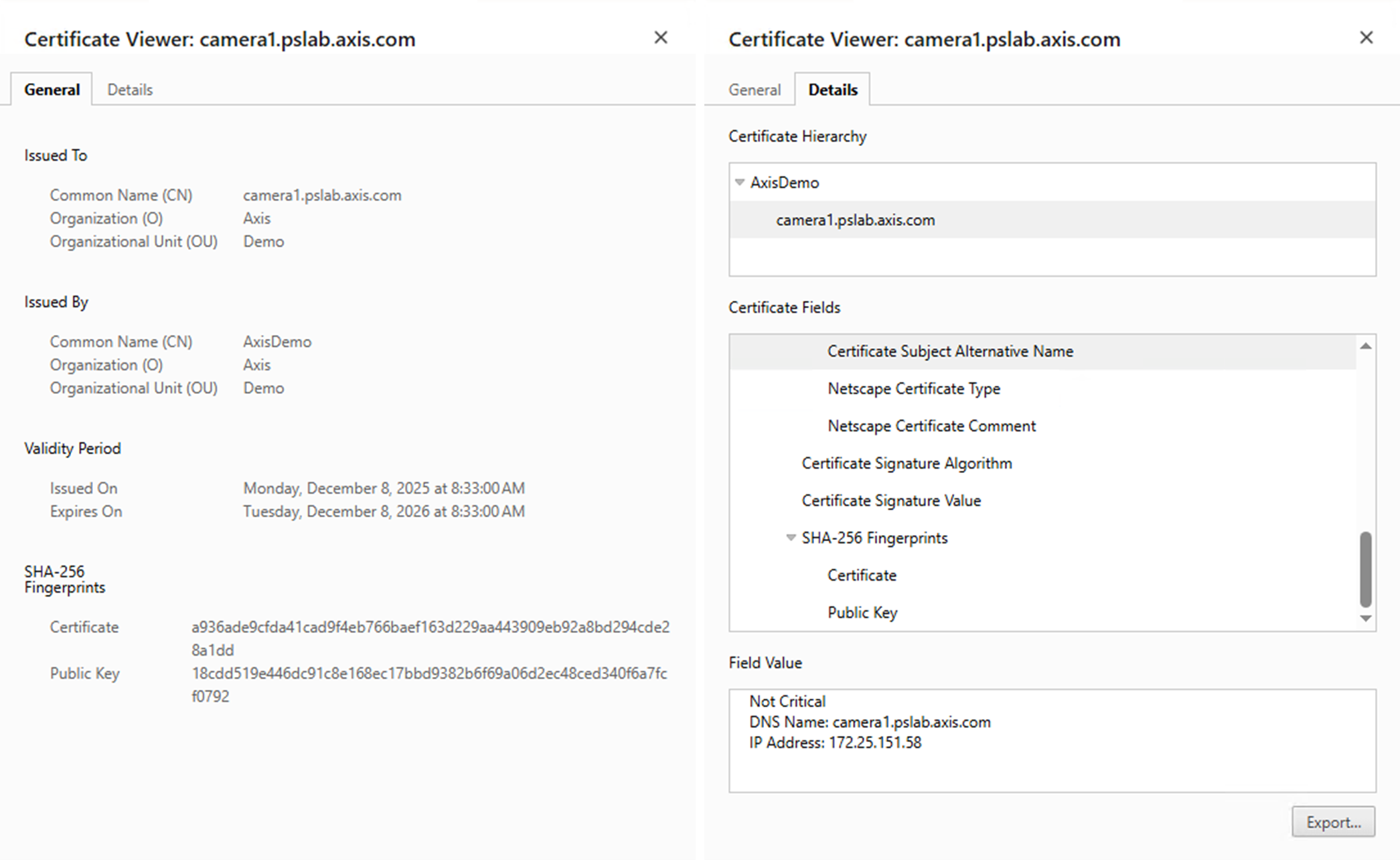
Task: Select Netscape Certificate Type field
Action: click(x=913, y=389)
